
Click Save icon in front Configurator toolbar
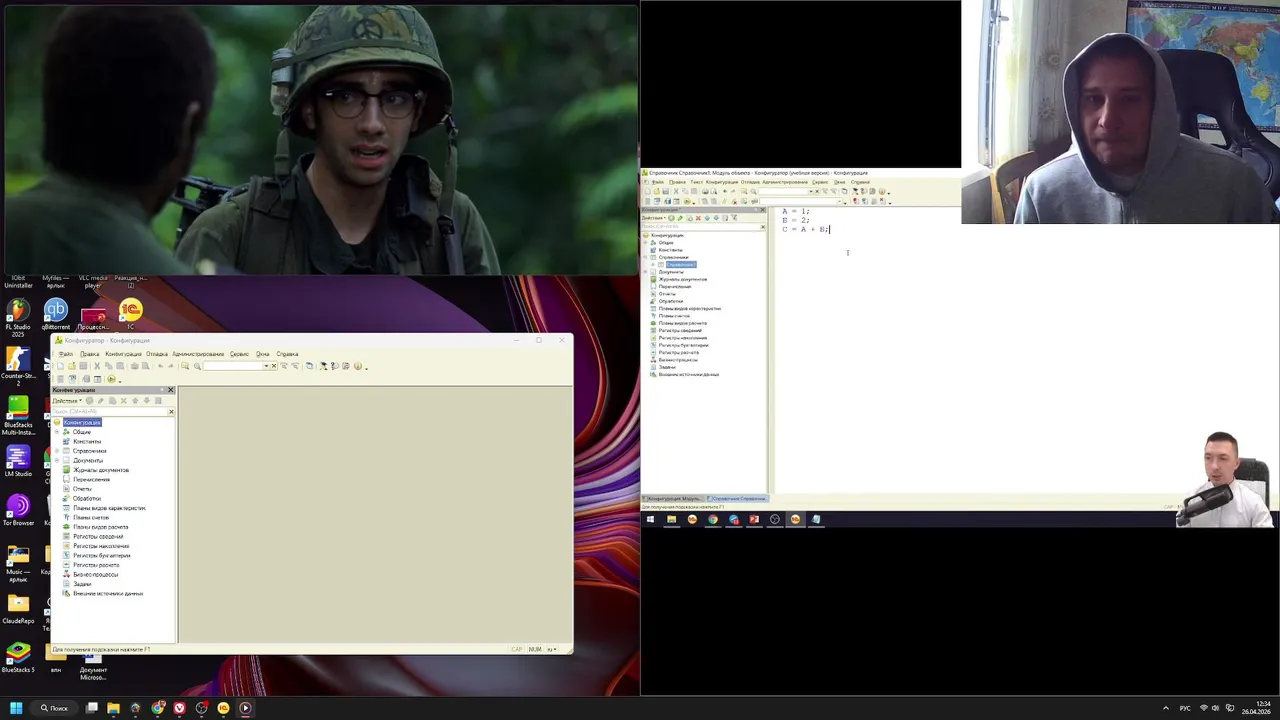point(83,366)
